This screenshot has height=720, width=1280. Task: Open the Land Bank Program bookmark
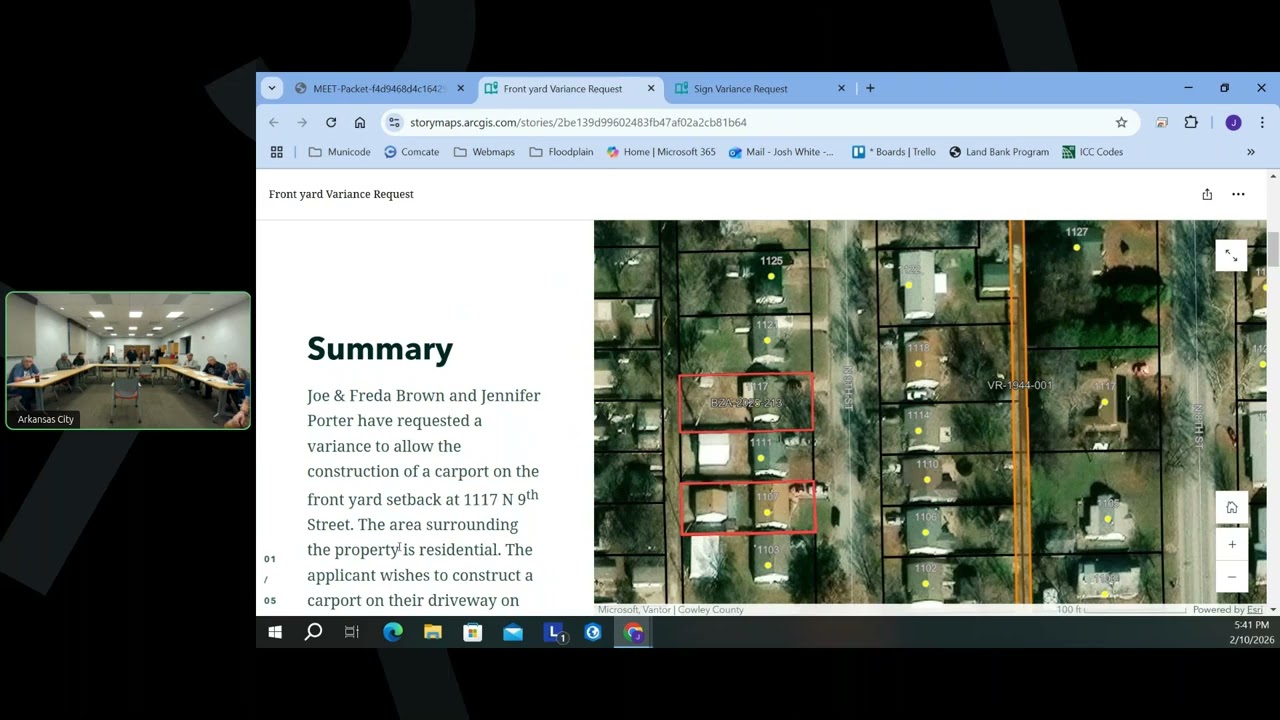tap(998, 152)
